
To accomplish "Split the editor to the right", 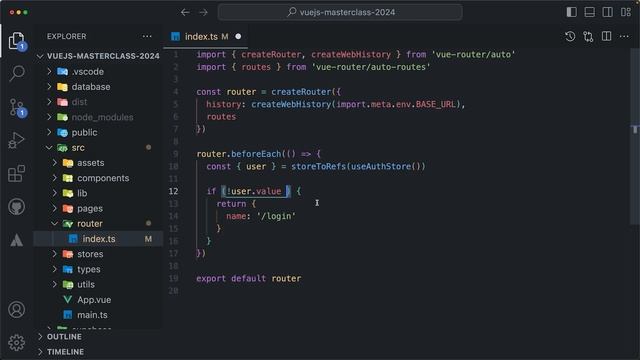I will (x=607, y=37).
